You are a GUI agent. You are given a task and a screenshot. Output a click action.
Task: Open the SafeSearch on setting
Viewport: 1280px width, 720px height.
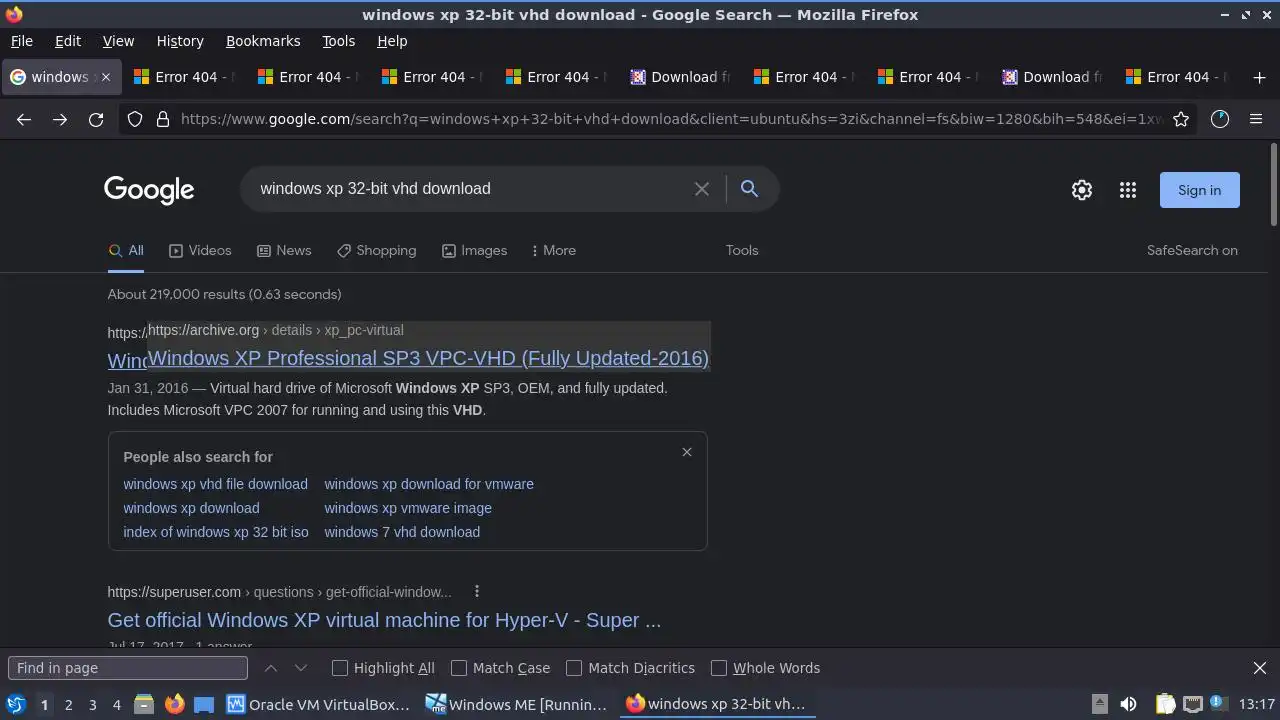[1192, 250]
